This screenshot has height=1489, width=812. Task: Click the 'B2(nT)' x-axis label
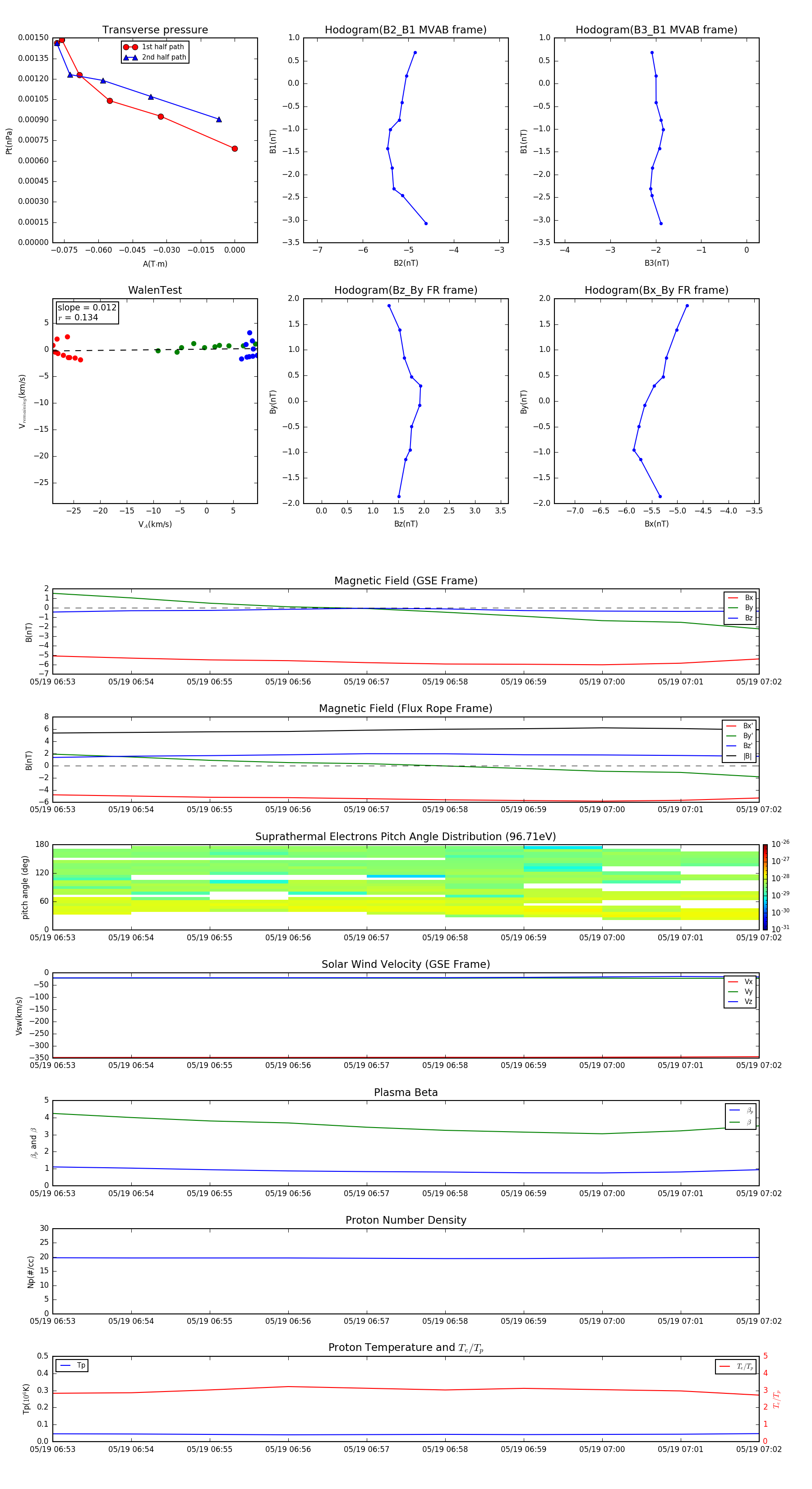(x=406, y=263)
